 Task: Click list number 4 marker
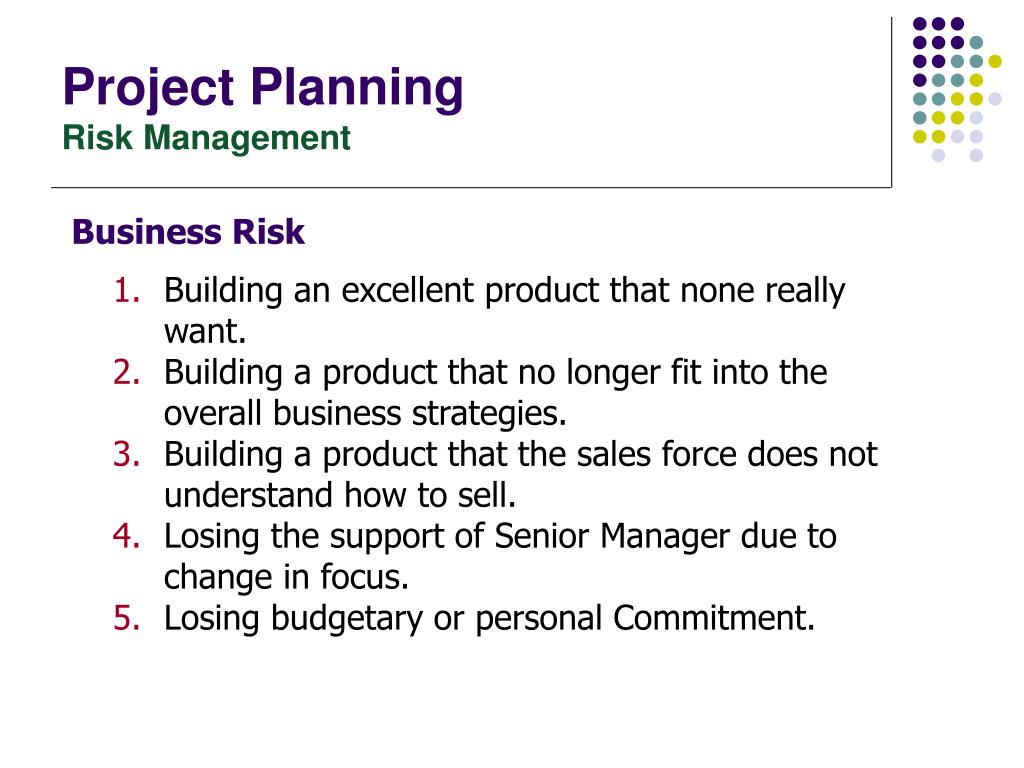click(x=127, y=536)
